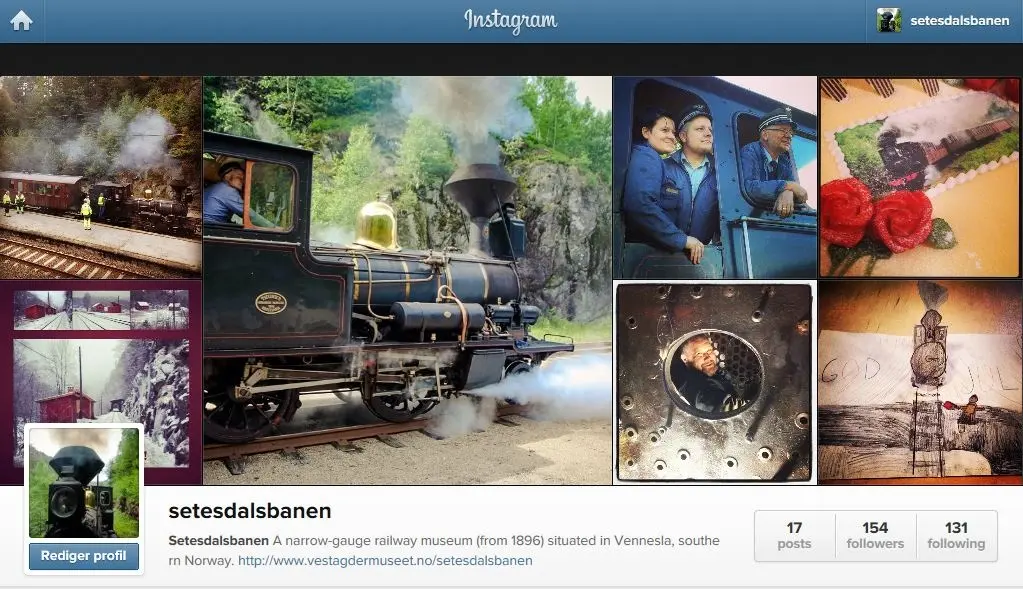Viewport: 1023px width, 589px height.
Task: Open the snowy red station collage photo
Action: 100,352
